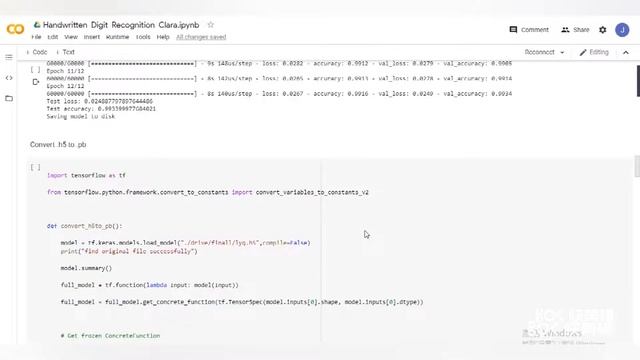
Task: Open the Help menu
Action: pyautogui.click(x=163, y=37)
